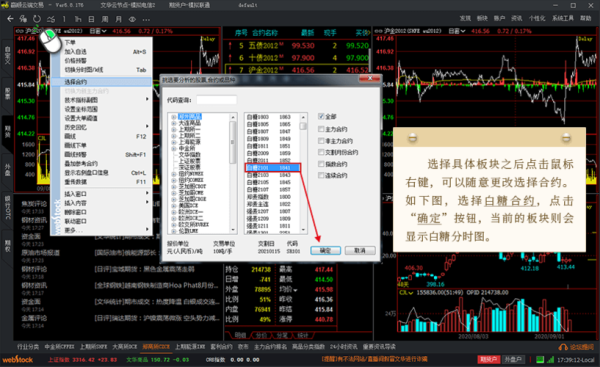Viewport: 600px width, 367px height.
Task: Click the contract list vertical scrollbar thumb
Action: (x=303, y=126)
